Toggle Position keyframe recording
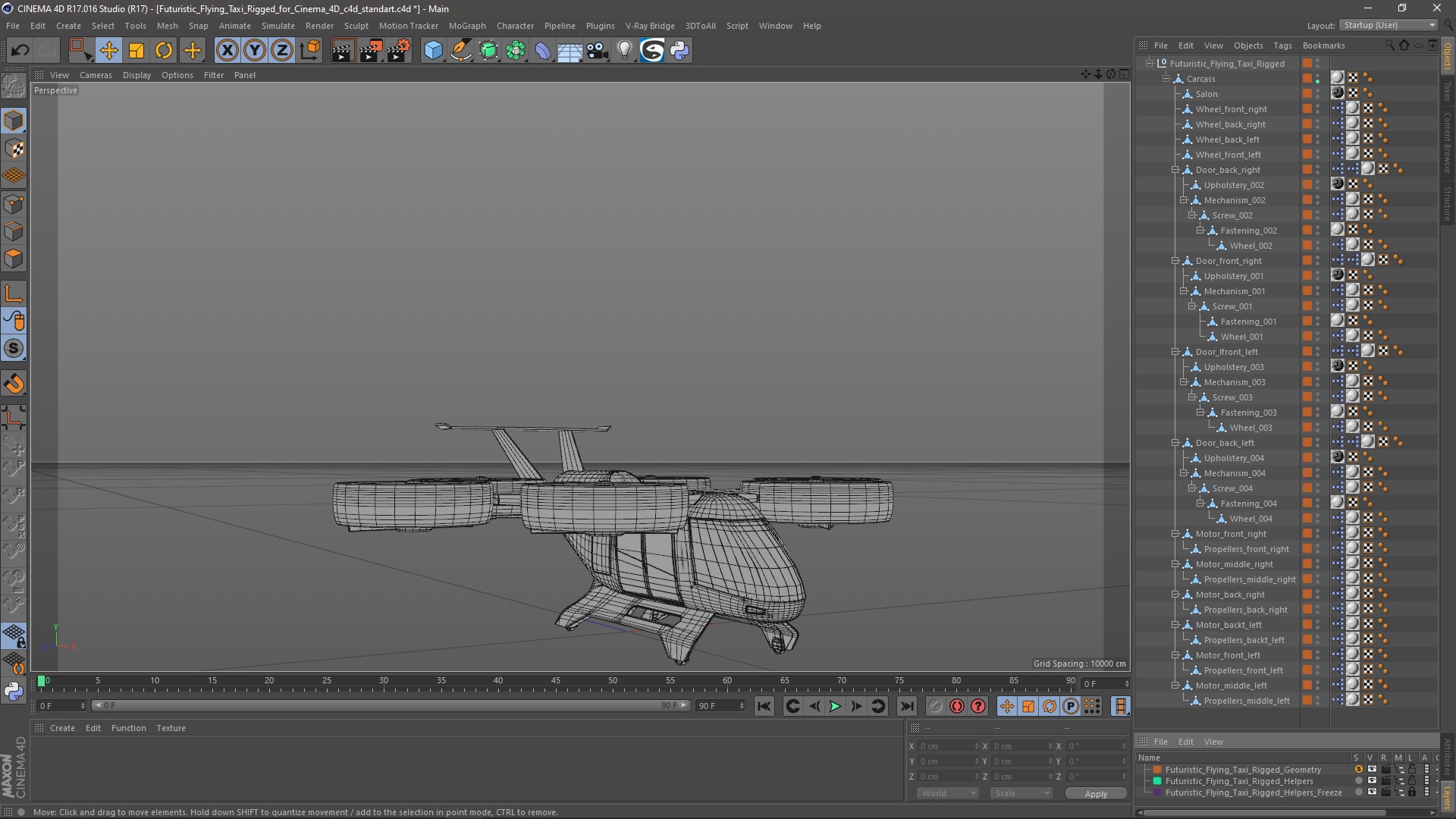 (1007, 707)
